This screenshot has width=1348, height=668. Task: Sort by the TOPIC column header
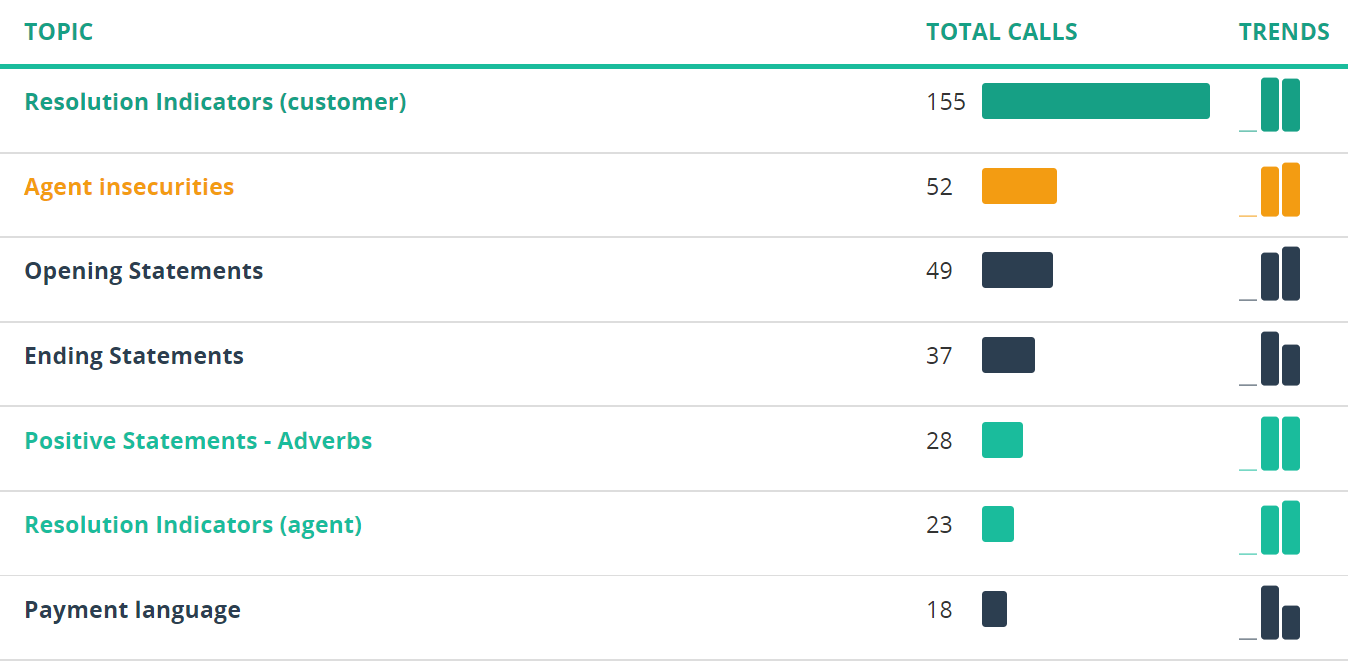[59, 32]
